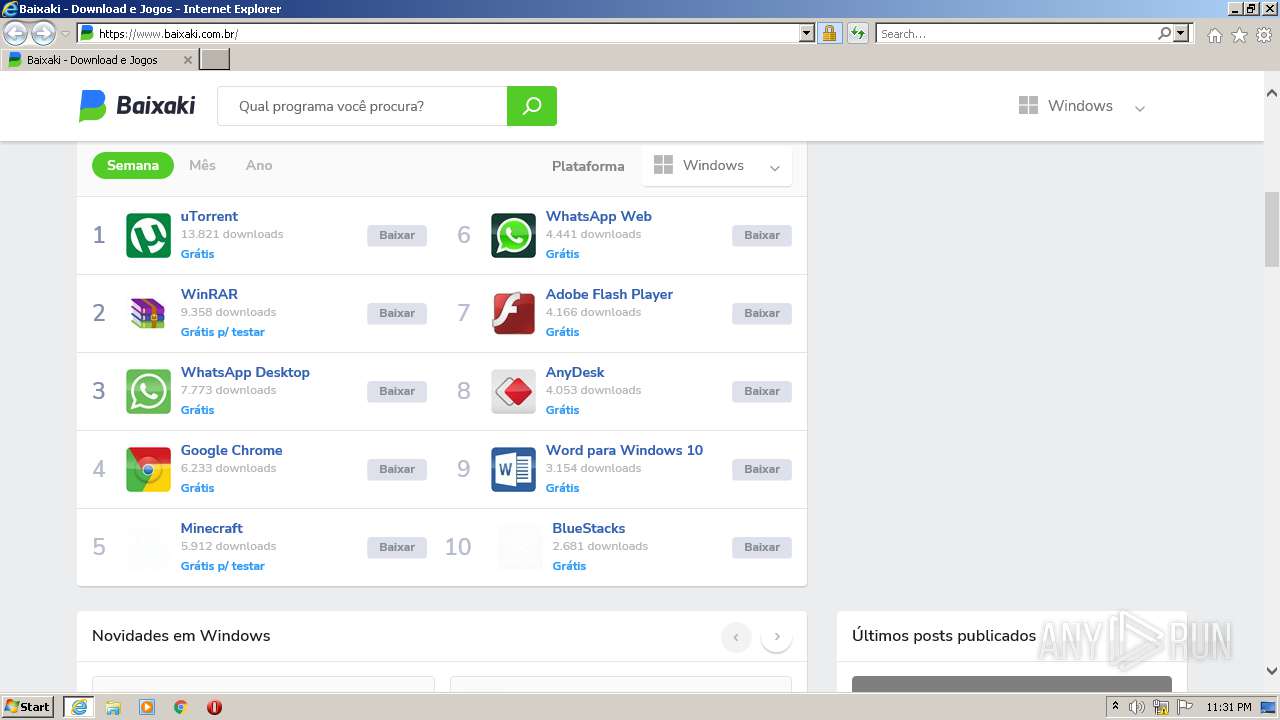Click the Internet Explorer forward arrow

(x=43, y=34)
